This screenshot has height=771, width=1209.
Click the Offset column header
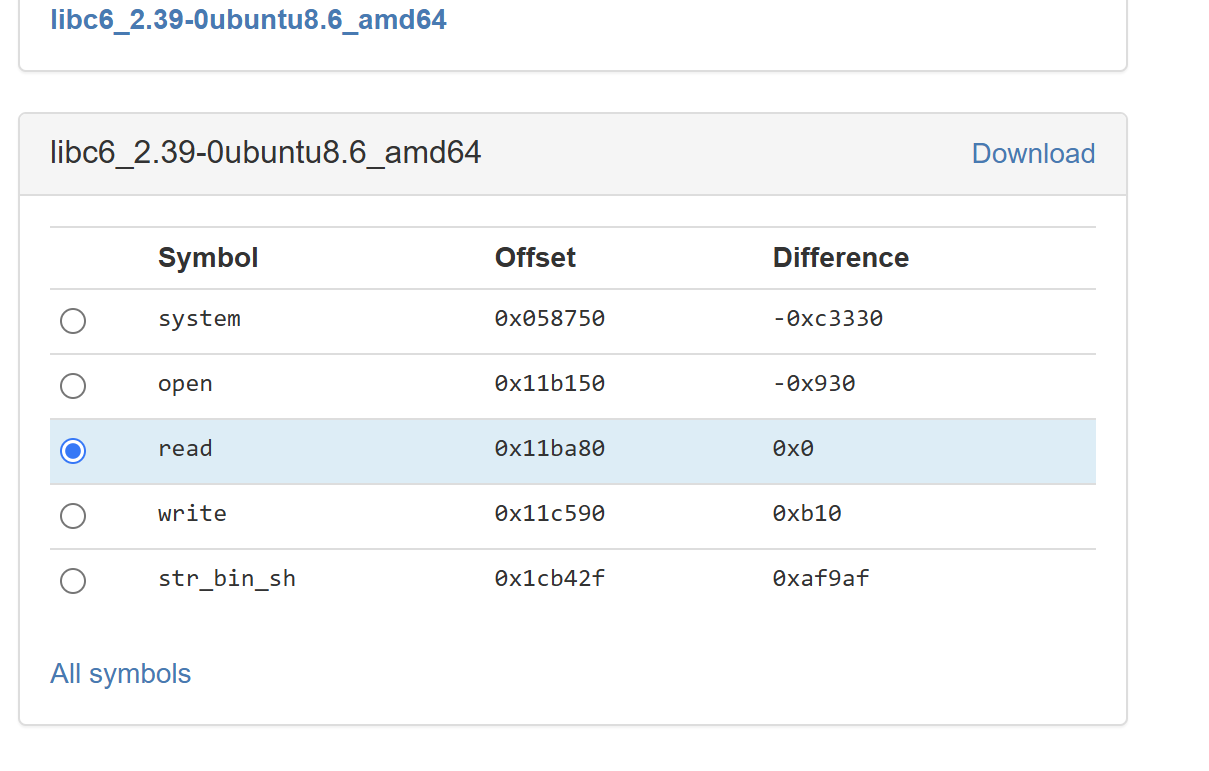pos(535,258)
